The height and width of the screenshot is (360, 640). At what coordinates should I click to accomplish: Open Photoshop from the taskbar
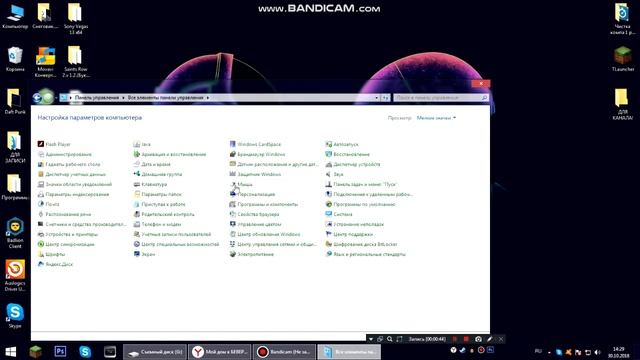pos(60,351)
